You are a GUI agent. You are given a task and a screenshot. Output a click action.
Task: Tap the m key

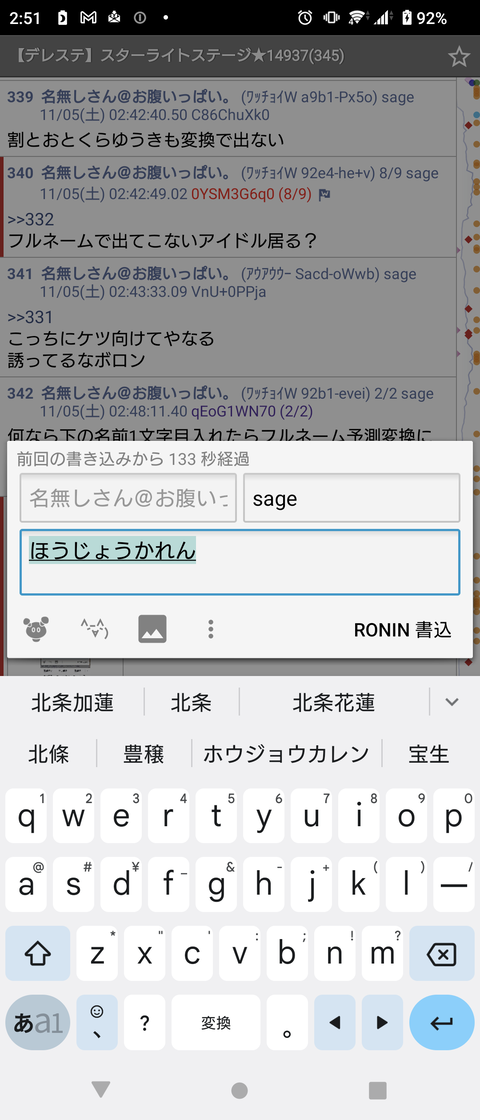coord(382,953)
